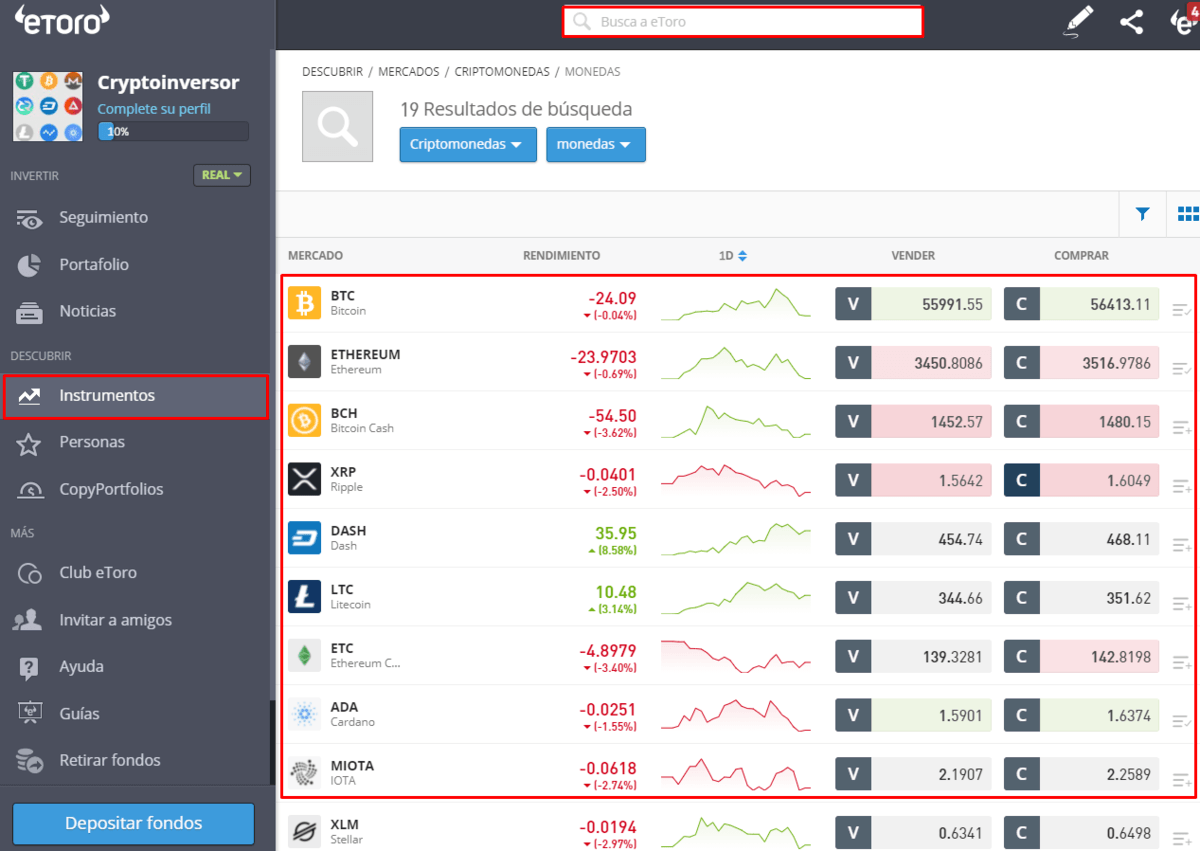Buy DASH at 468.11
1200x851 pixels.
1081,539
